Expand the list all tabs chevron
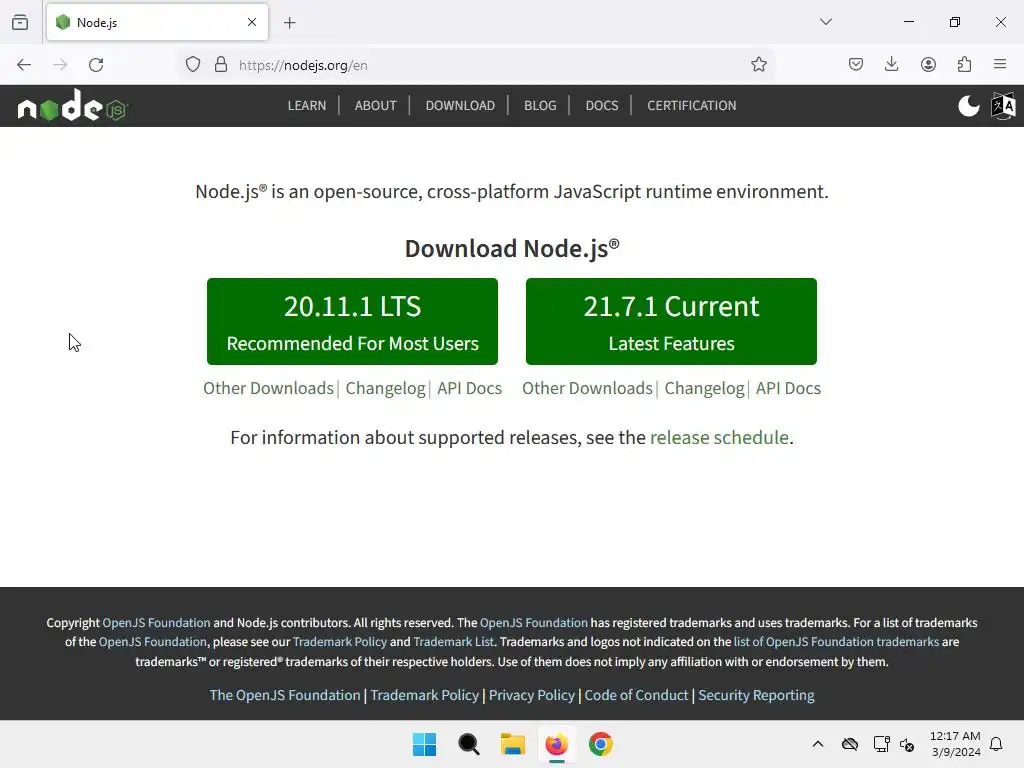The image size is (1024, 768). tap(826, 22)
